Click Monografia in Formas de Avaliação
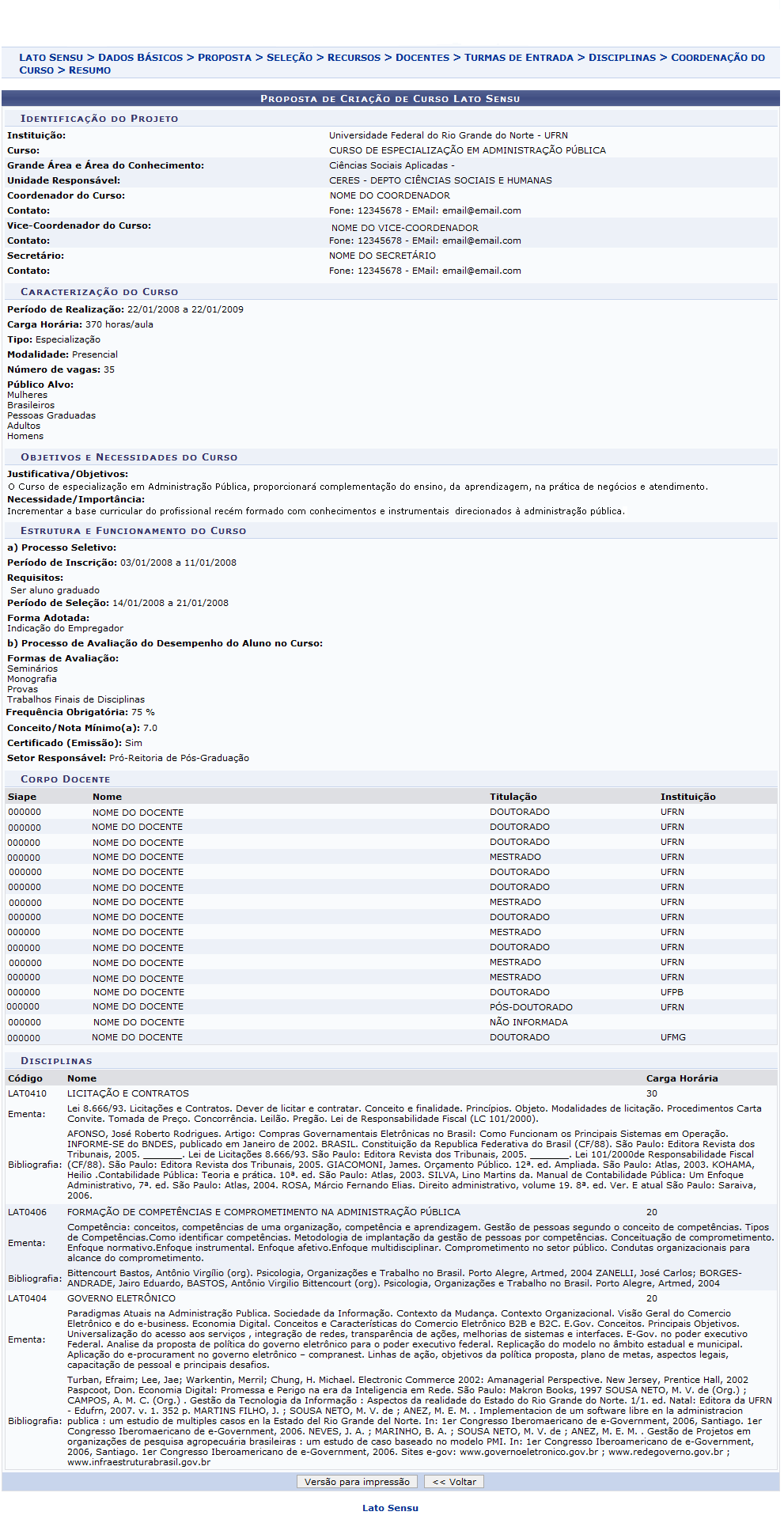The width and height of the screenshot is (784, 1523). [32, 679]
